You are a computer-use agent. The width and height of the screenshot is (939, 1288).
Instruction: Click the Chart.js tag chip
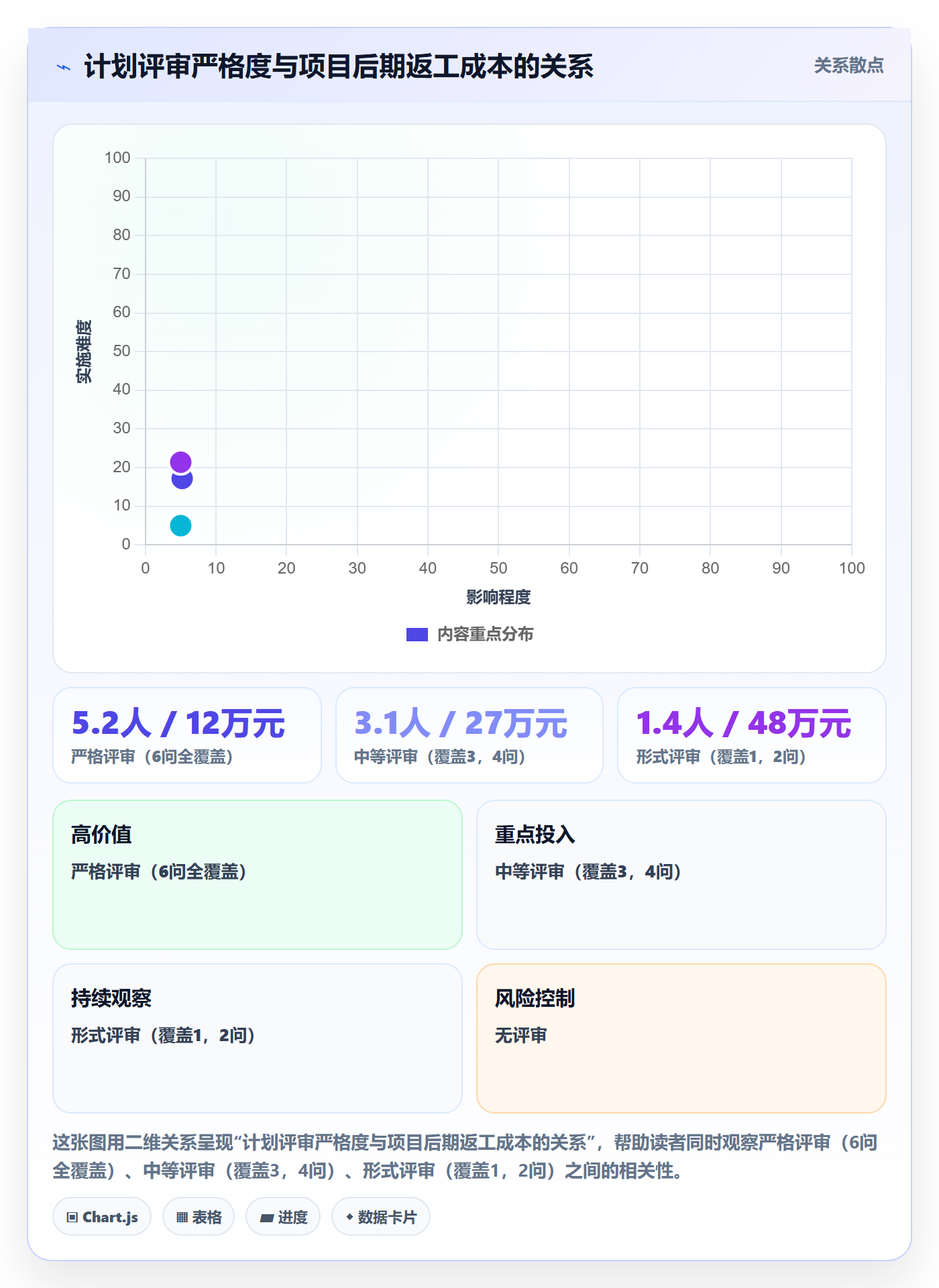(102, 1217)
